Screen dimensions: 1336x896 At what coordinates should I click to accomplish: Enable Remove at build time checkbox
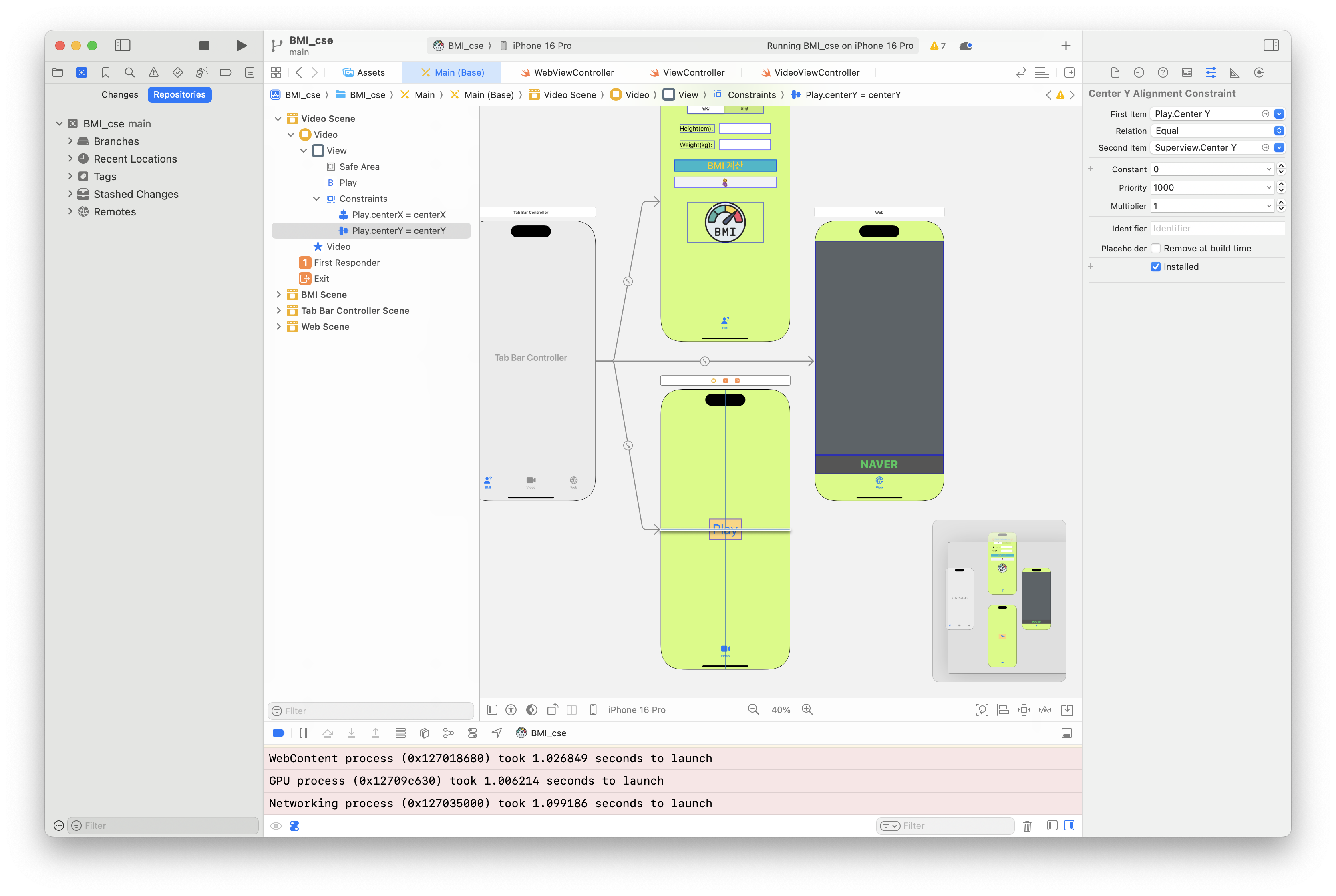point(1155,249)
